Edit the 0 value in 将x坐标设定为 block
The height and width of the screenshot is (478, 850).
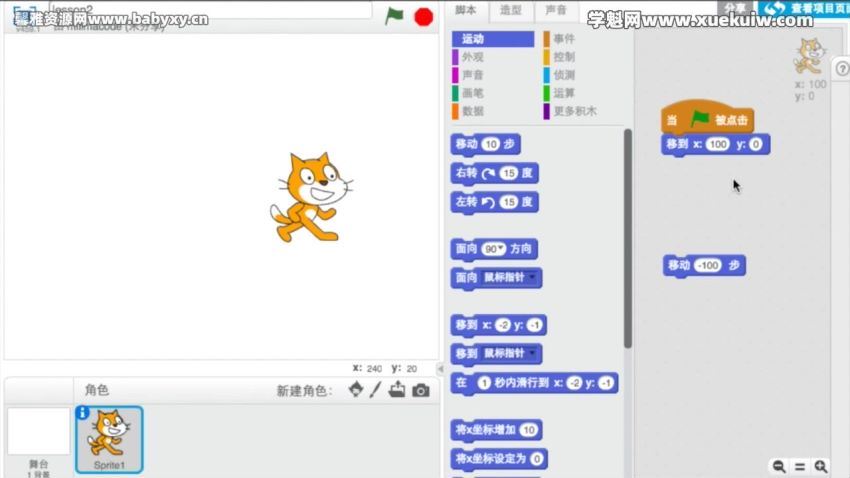[537, 459]
